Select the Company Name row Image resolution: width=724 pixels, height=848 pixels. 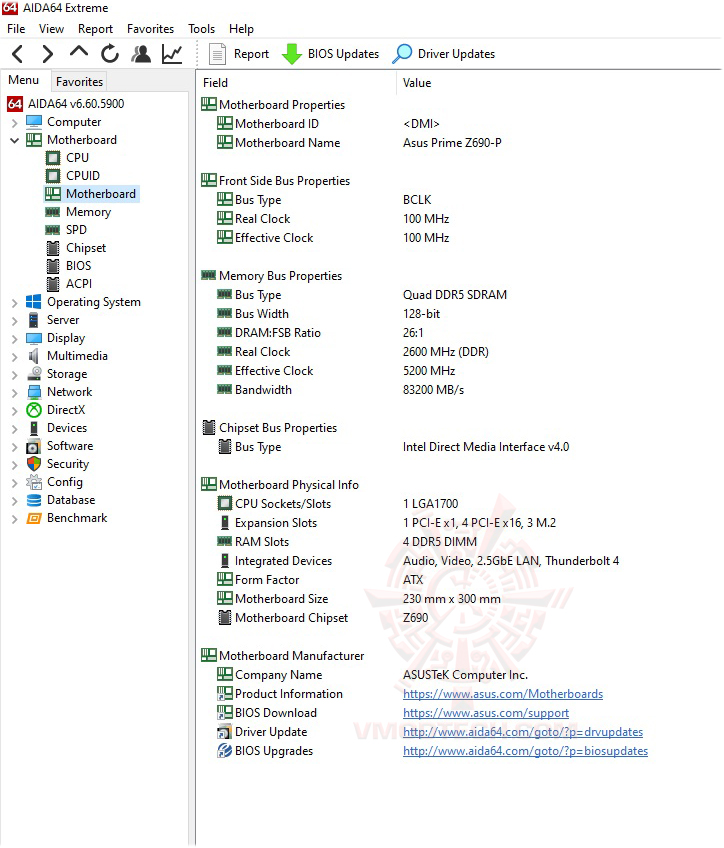(460, 675)
